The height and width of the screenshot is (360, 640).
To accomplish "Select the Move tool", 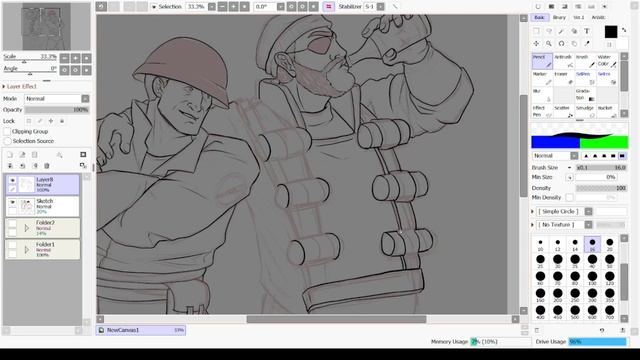I will (536, 43).
